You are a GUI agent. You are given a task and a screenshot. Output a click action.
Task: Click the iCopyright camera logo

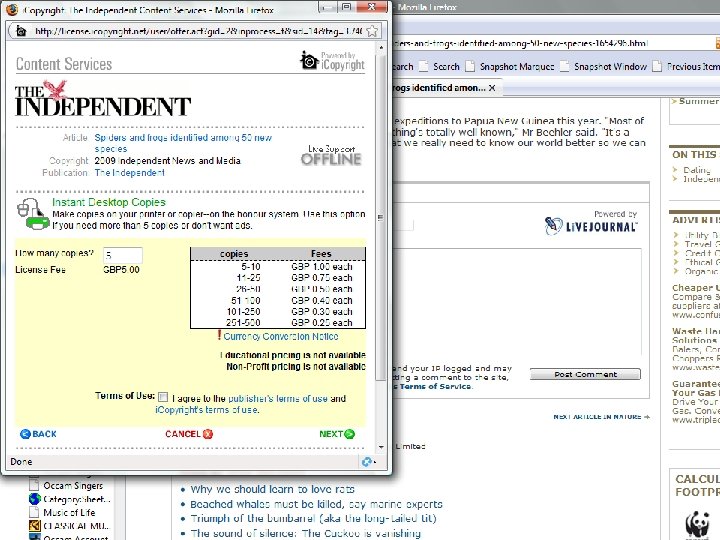tap(309, 61)
